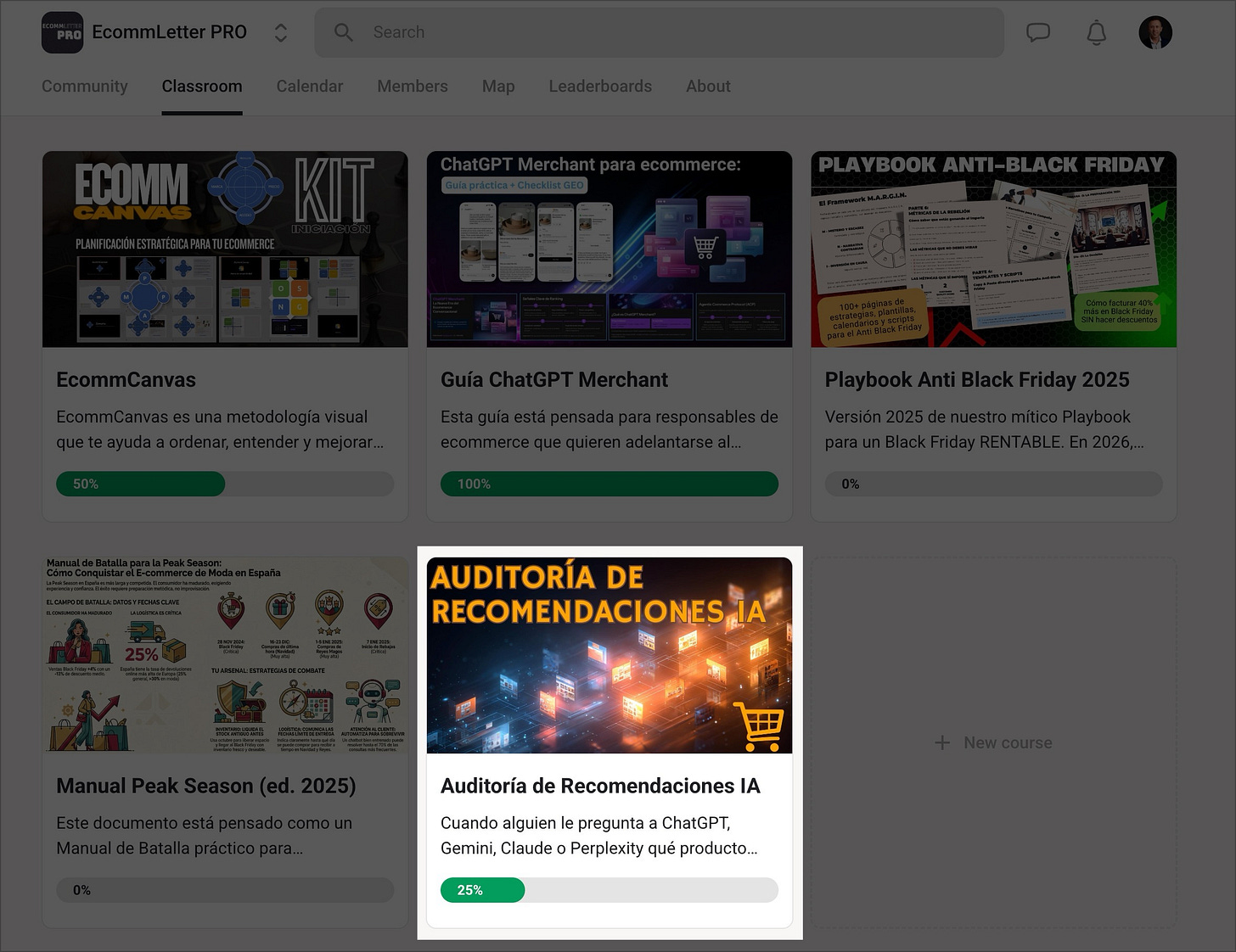
Task: Click the EcommCanvas course title
Action: 126,379
